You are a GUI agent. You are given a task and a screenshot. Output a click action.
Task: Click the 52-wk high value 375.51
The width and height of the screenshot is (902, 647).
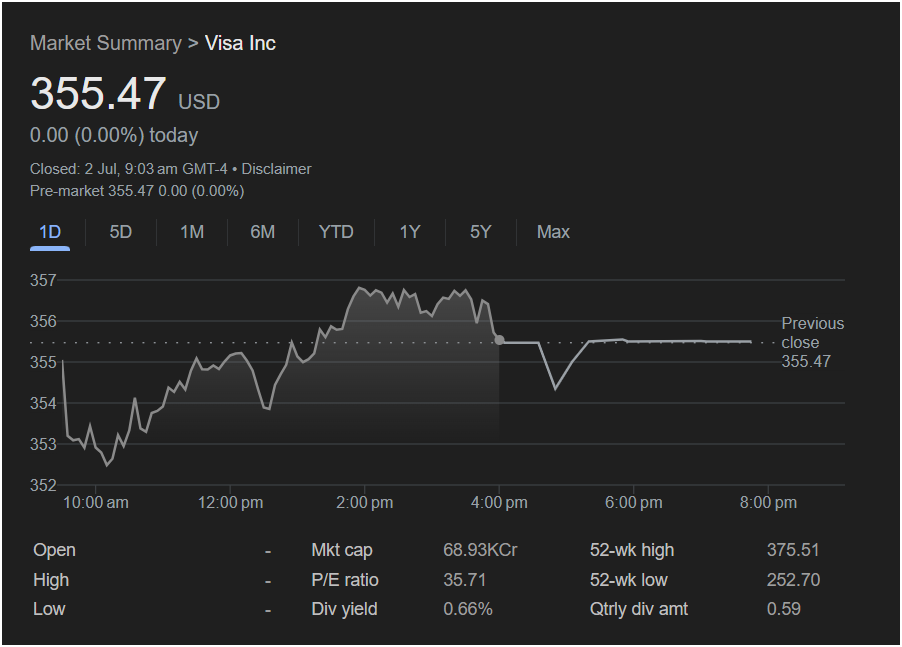pos(793,550)
